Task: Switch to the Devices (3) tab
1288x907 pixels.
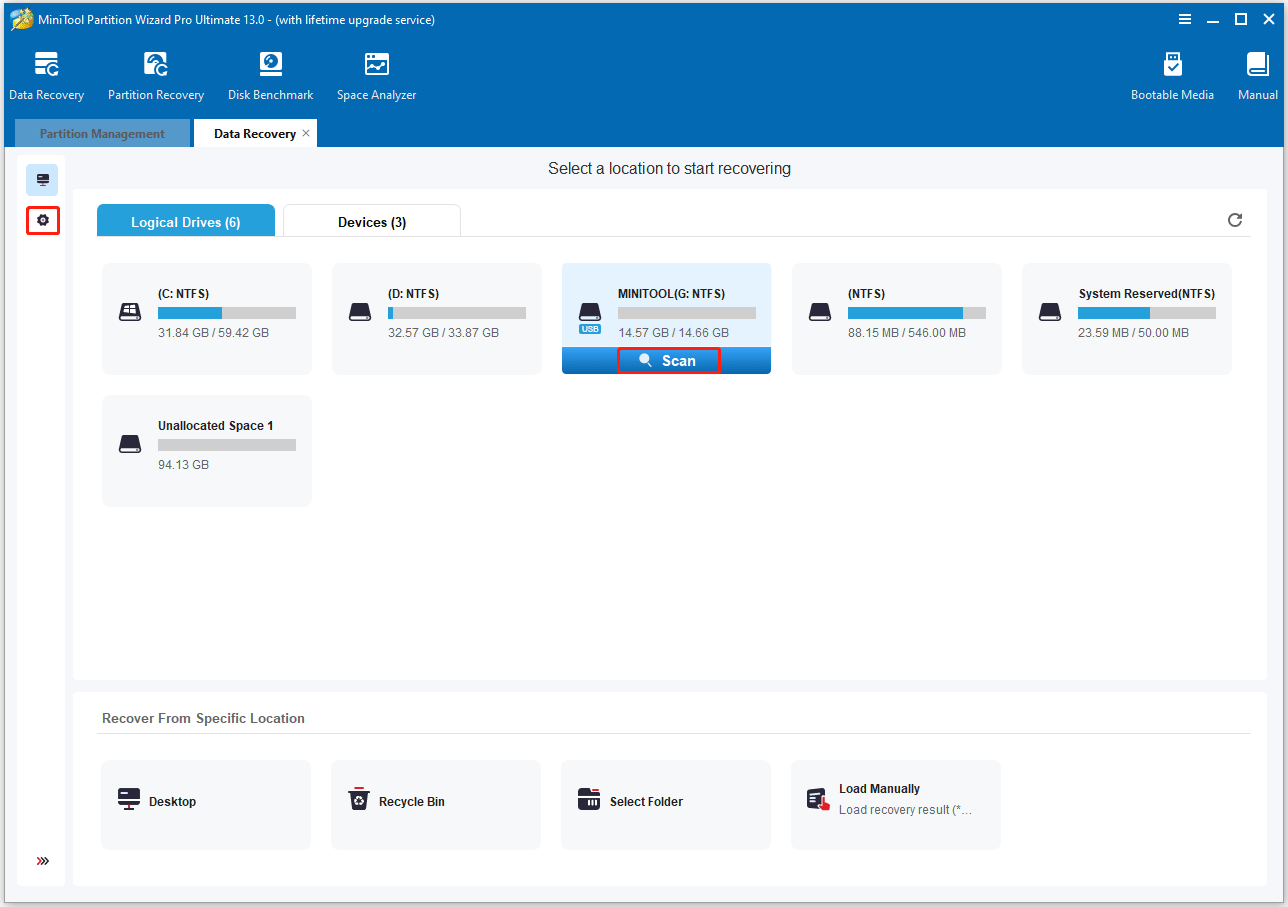Action: (x=371, y=222)
